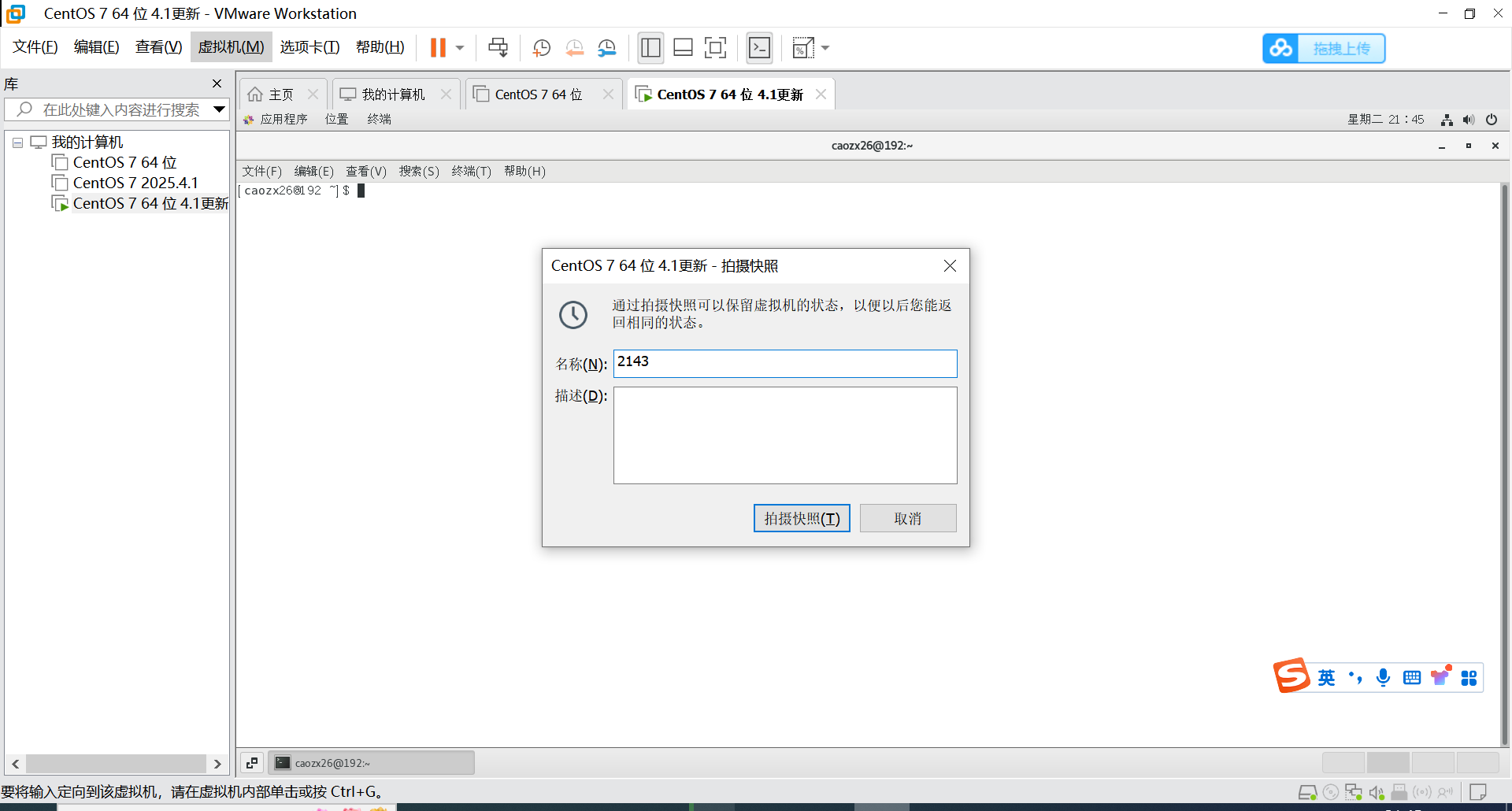
Task: Close the 主页 tab
Action: [313, 94]
